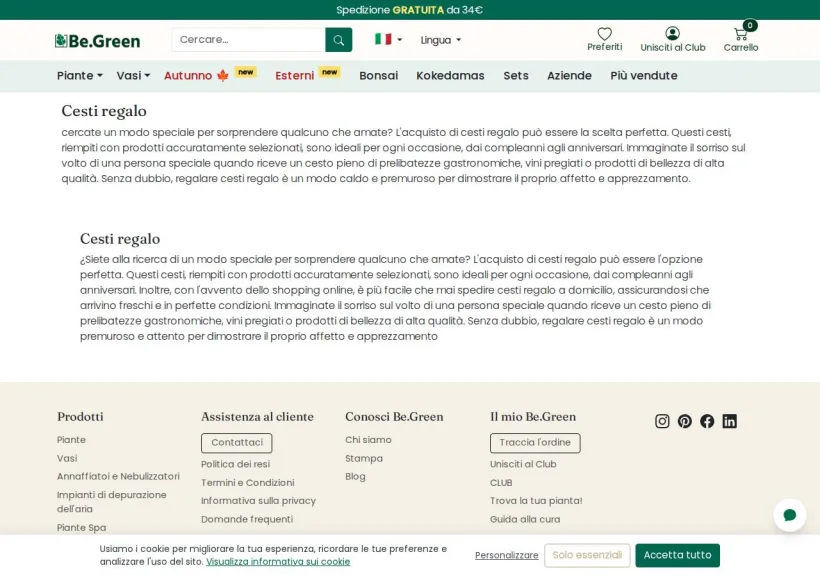Viewport: 820px width, 577px height.
Task: Open Annaffiatoi e Nebulizzatori link
Action: (118, 477)
